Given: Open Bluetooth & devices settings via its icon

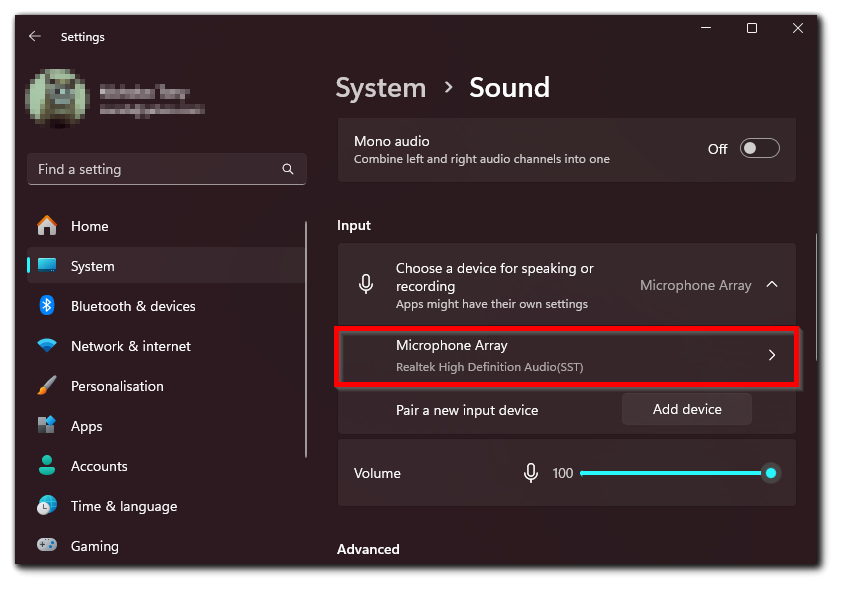Looking at the screenshot, I should pyautogui.click(x=47, y=306).
